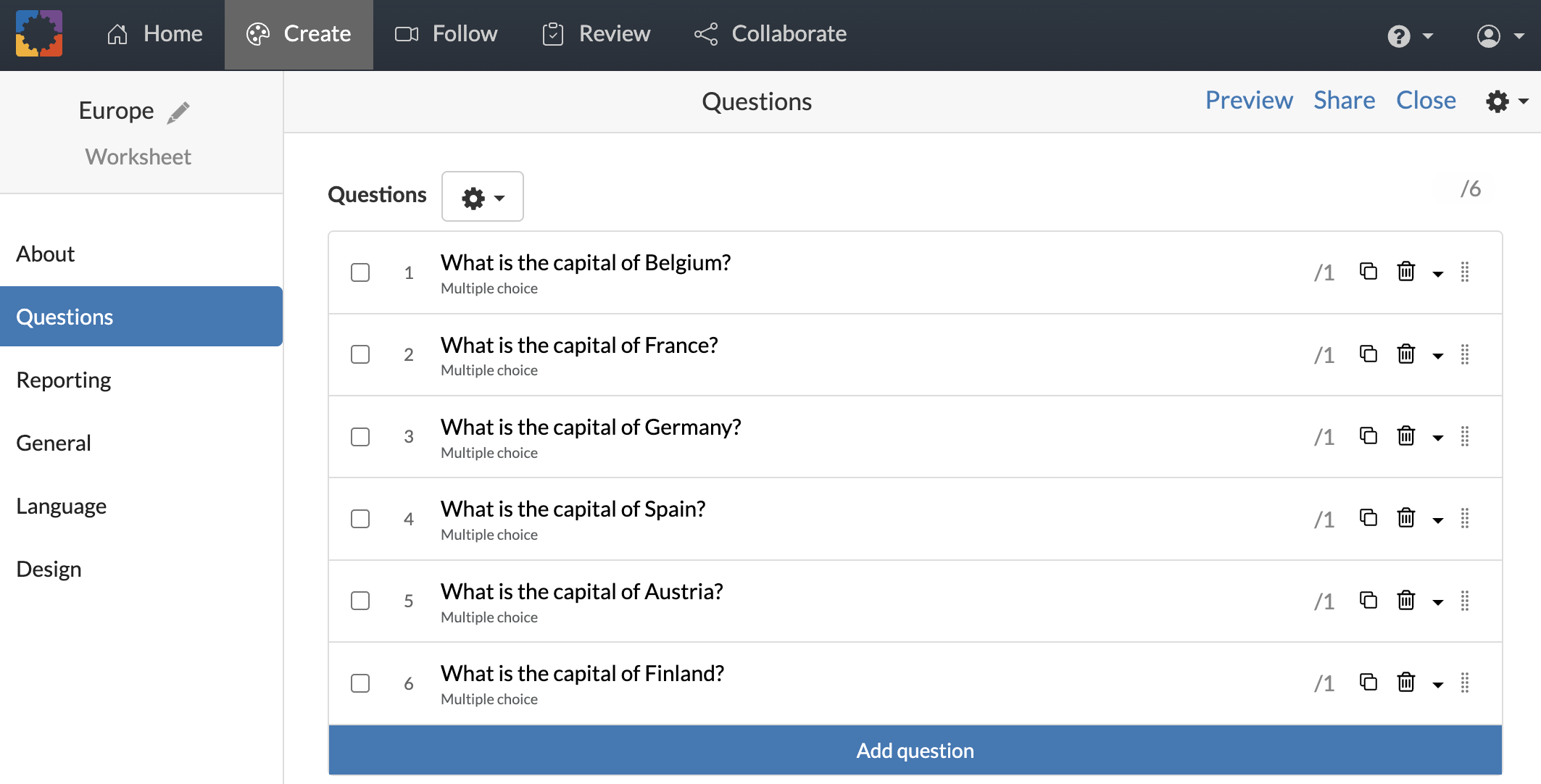This screenshot has width=1541, height=784.
Task: Open the Collaborate menu item
Action: [770, 33]
